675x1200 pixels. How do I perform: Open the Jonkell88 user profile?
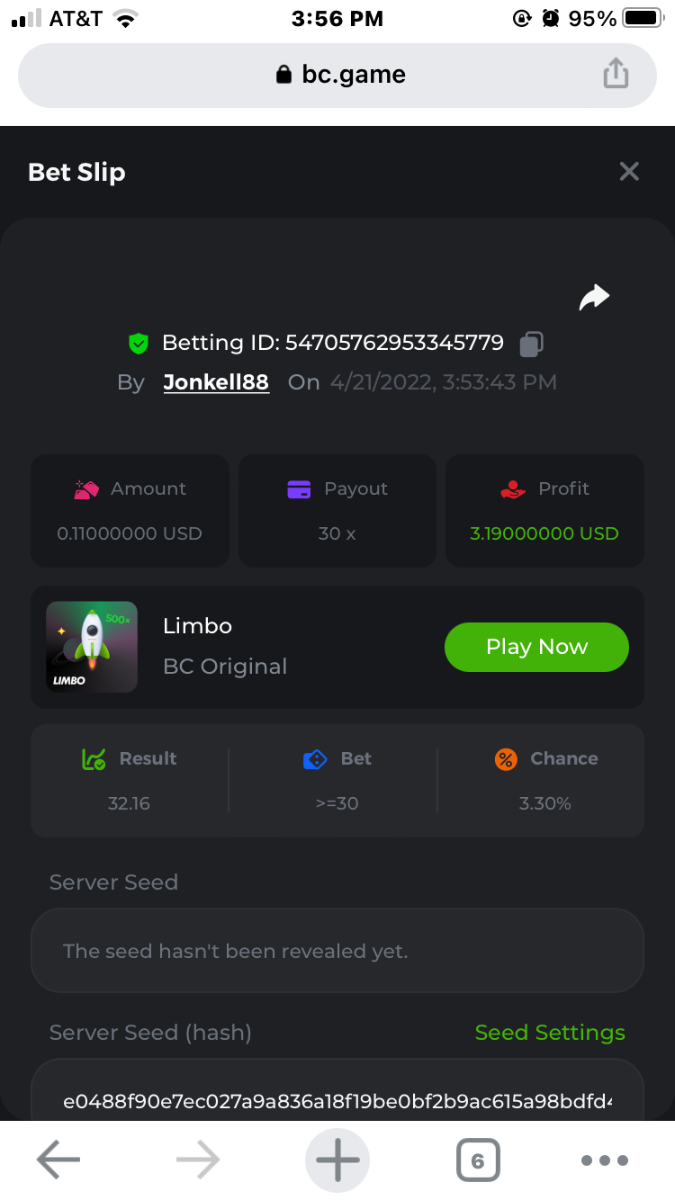(216, 382)
